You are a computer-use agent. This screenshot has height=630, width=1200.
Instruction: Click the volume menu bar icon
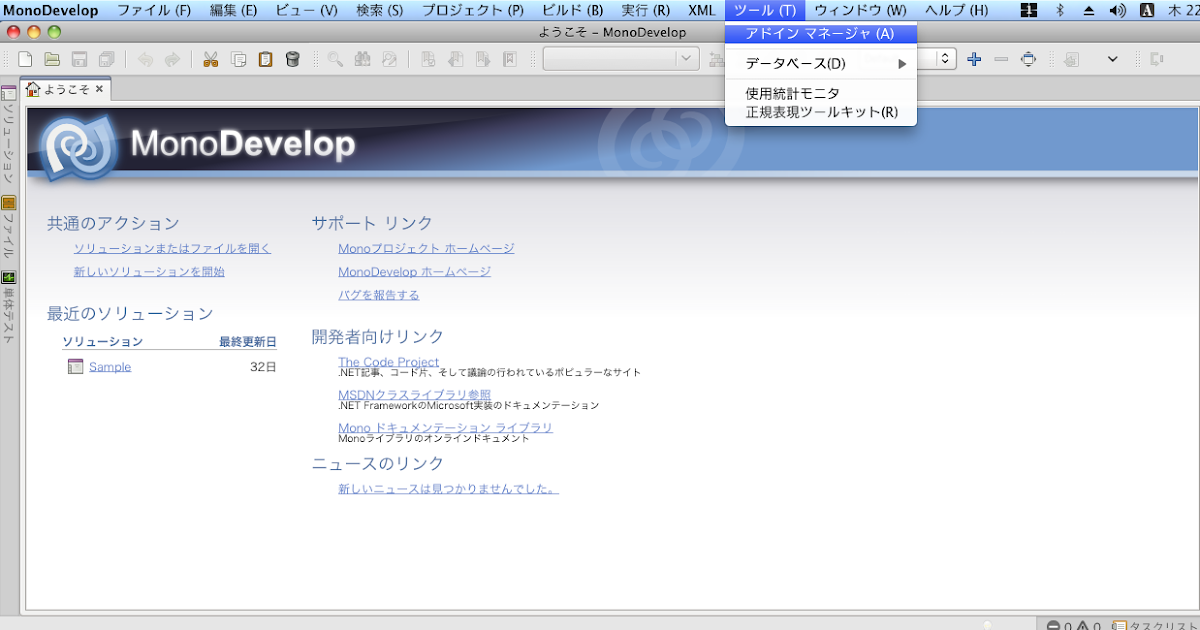tap(1118, 10)
